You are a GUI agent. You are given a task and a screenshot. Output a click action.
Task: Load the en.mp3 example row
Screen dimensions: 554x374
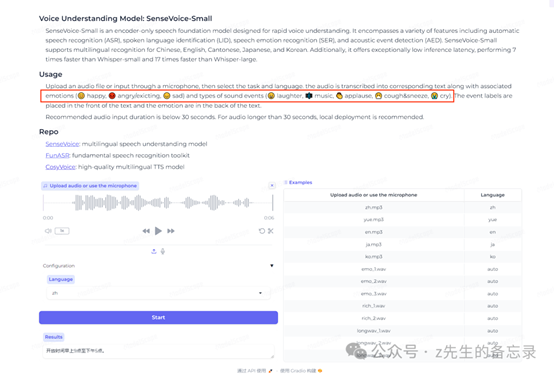pos(402,232)
